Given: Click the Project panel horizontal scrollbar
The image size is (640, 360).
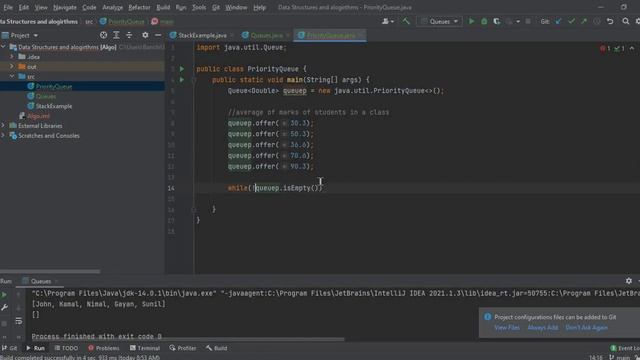Looking at the screenshot, I should click(x=50, y=271).
